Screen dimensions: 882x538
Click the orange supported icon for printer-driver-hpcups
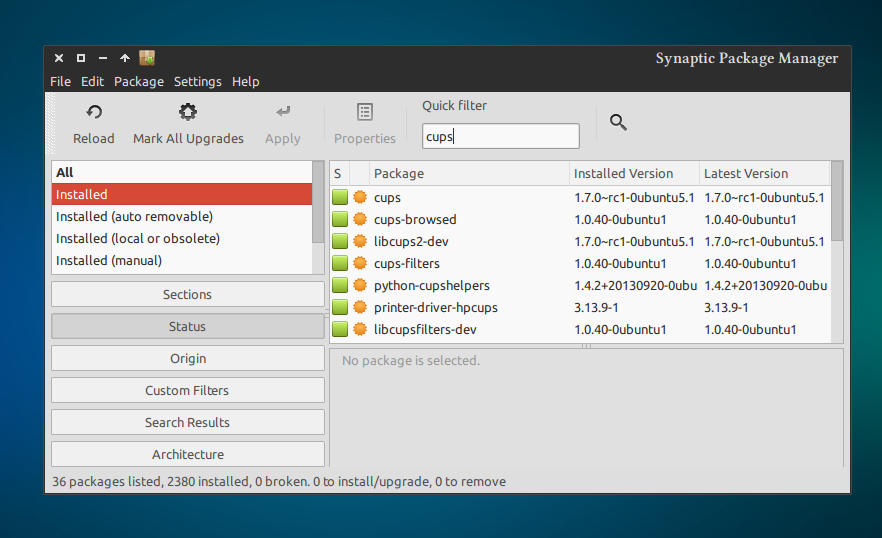pyautogui.click(x=360, y=307)
